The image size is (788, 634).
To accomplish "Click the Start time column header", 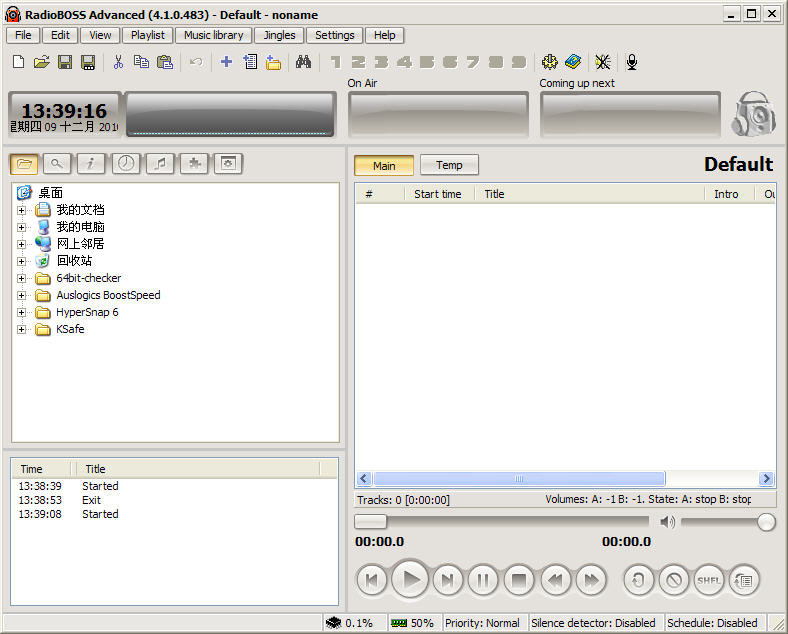I will tap(438, 194).
